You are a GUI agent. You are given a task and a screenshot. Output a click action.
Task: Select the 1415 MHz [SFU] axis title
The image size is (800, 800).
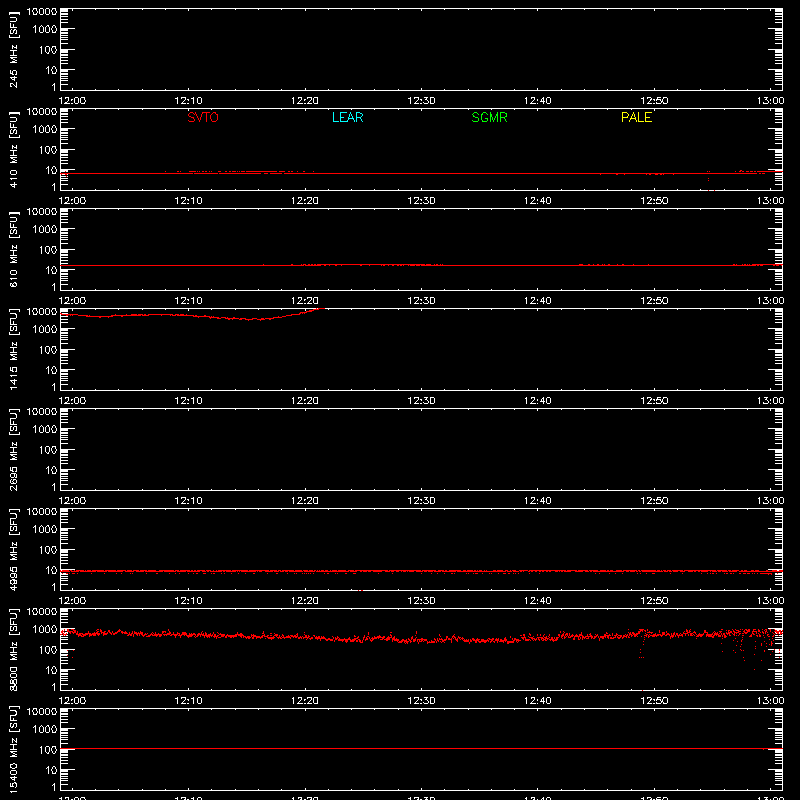[x=14, y=349]
